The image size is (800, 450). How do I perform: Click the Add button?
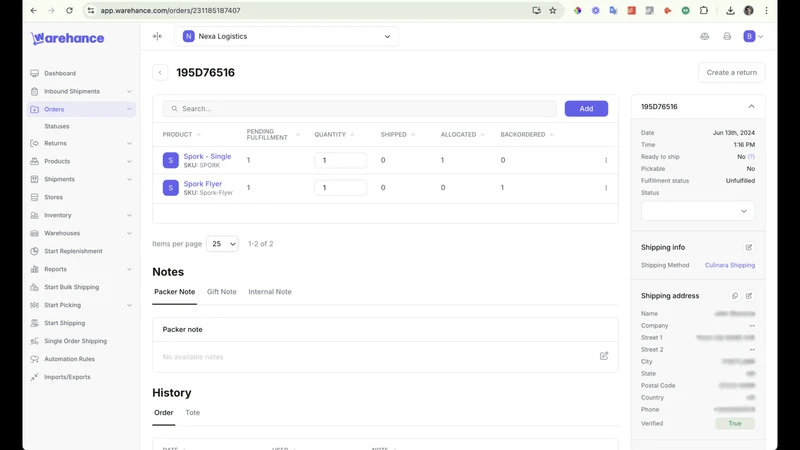point(586,109)
